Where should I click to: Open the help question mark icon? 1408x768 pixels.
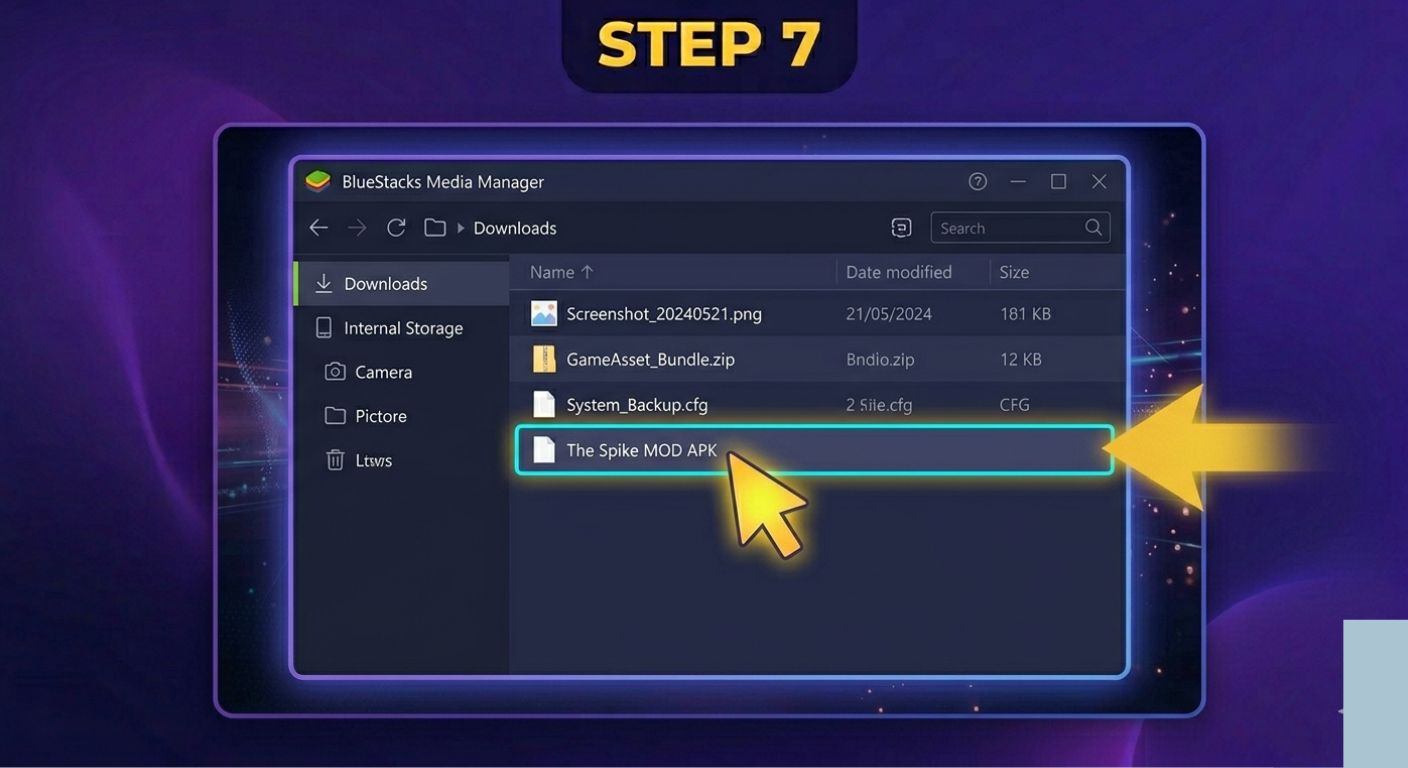(x=978, y=181)
